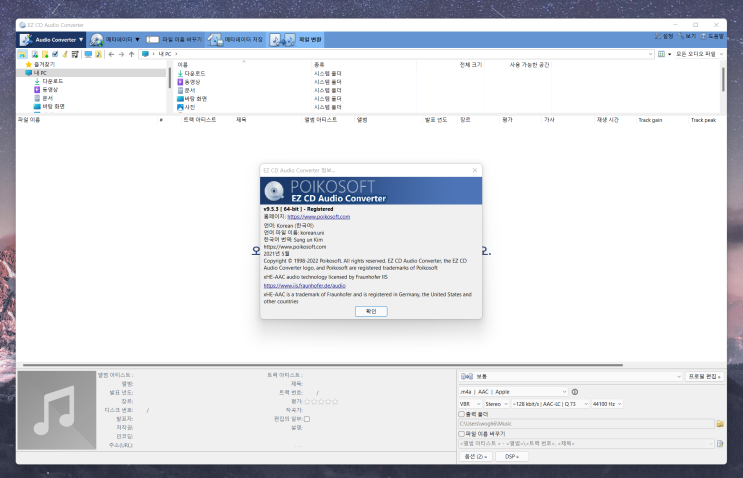743x478 pixels.
Task: Open the ~128 kbit/s bitrate dropdown
Action: [550, 404]
